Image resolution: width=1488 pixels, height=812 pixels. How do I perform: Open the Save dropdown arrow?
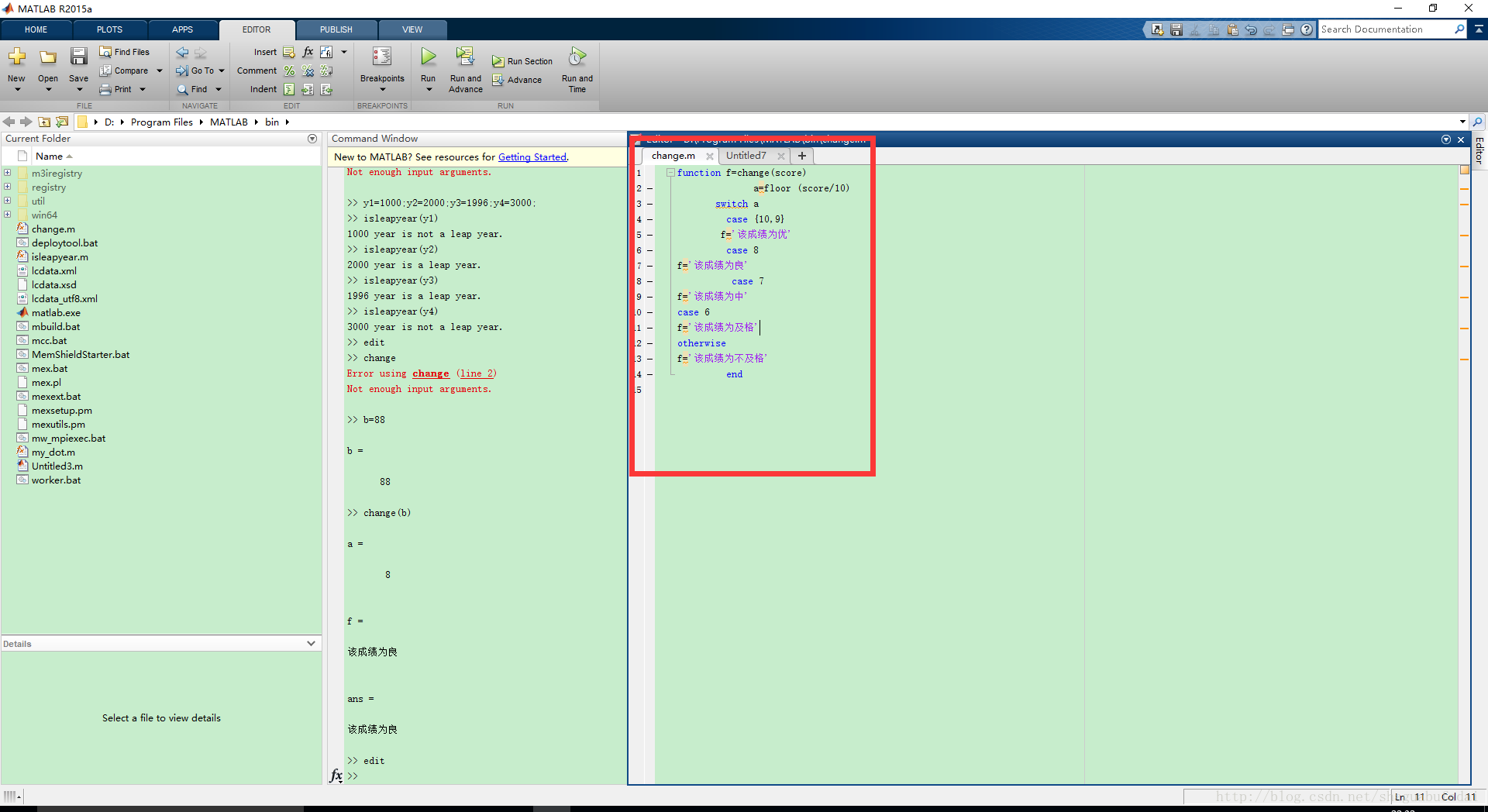click(78, 90)
